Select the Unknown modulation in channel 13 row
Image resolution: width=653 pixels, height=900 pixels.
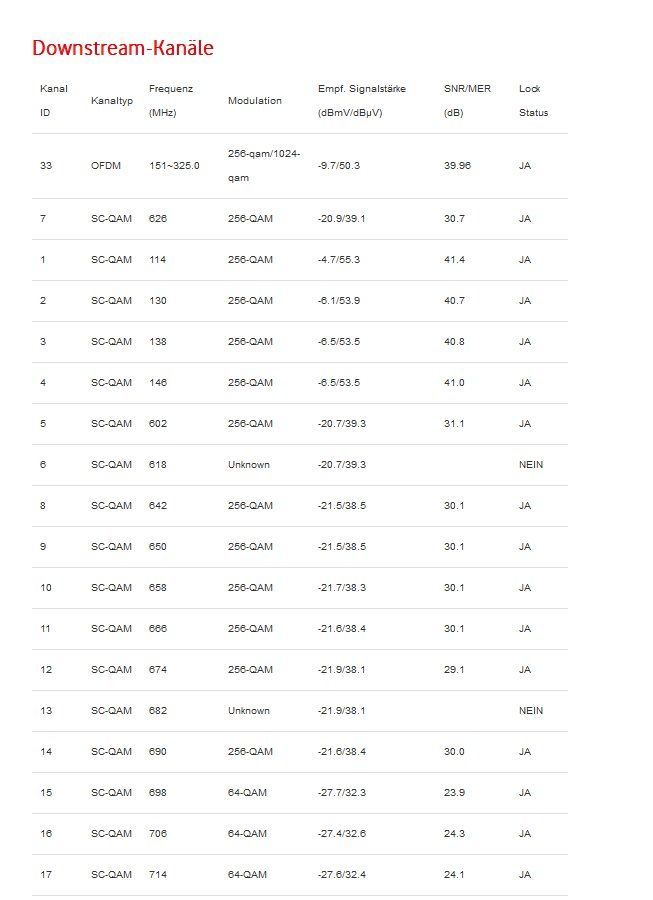click(249, 711)
